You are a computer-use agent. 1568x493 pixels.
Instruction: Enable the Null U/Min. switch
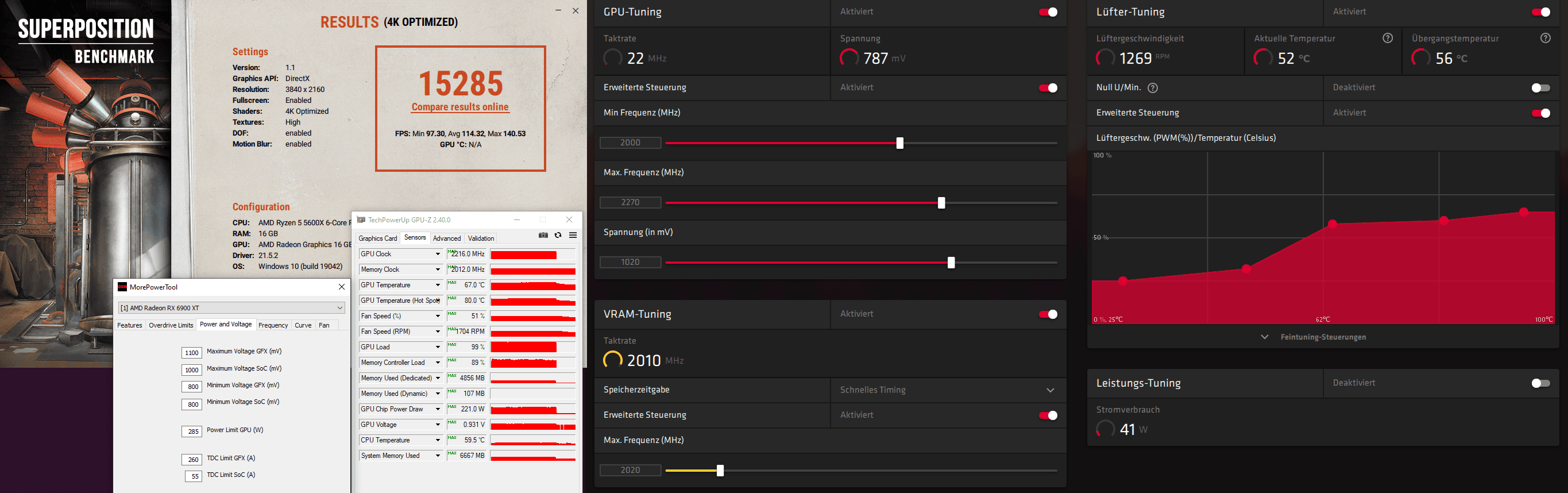tap(1540, 88)
